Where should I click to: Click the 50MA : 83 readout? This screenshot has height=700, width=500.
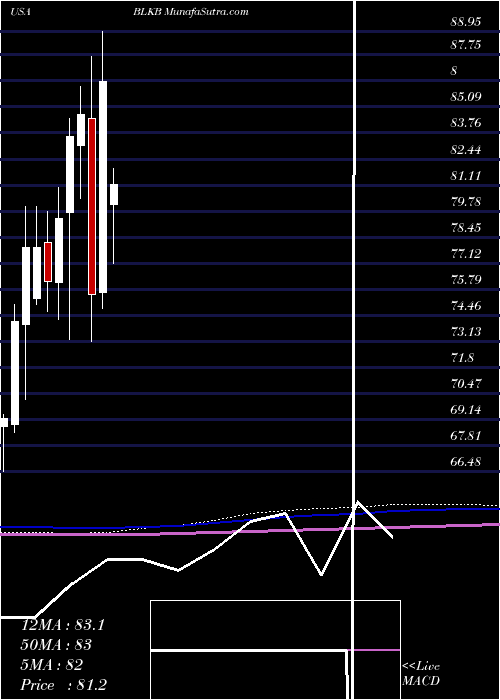56,645
